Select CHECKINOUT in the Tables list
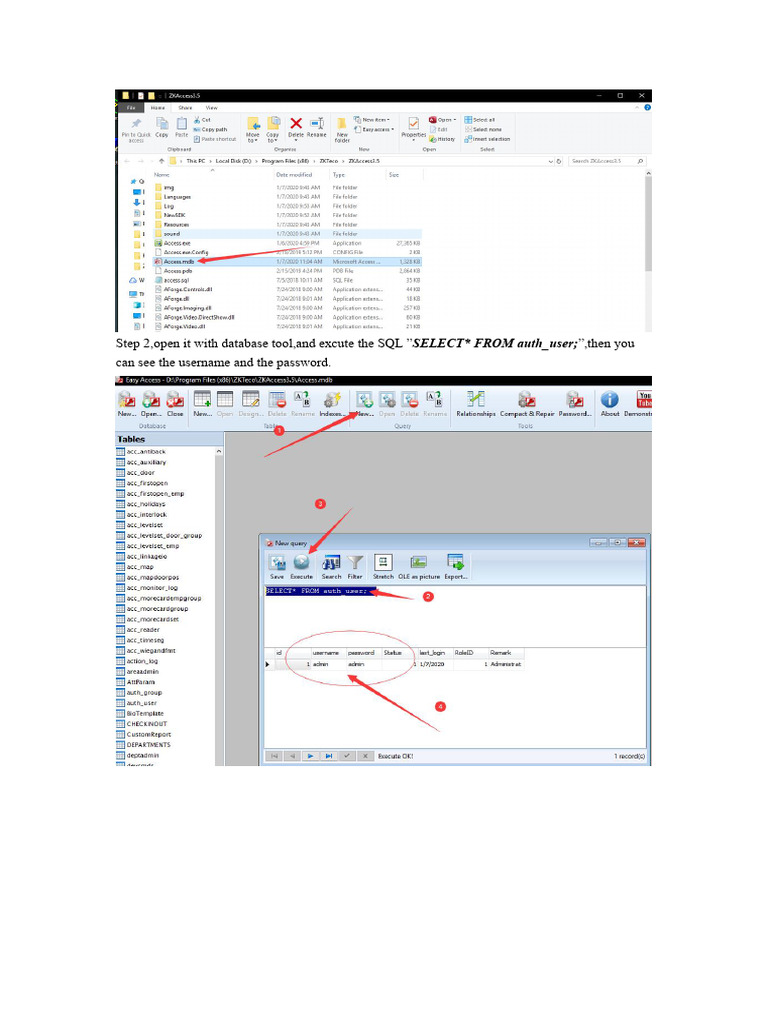 (146, 724)
